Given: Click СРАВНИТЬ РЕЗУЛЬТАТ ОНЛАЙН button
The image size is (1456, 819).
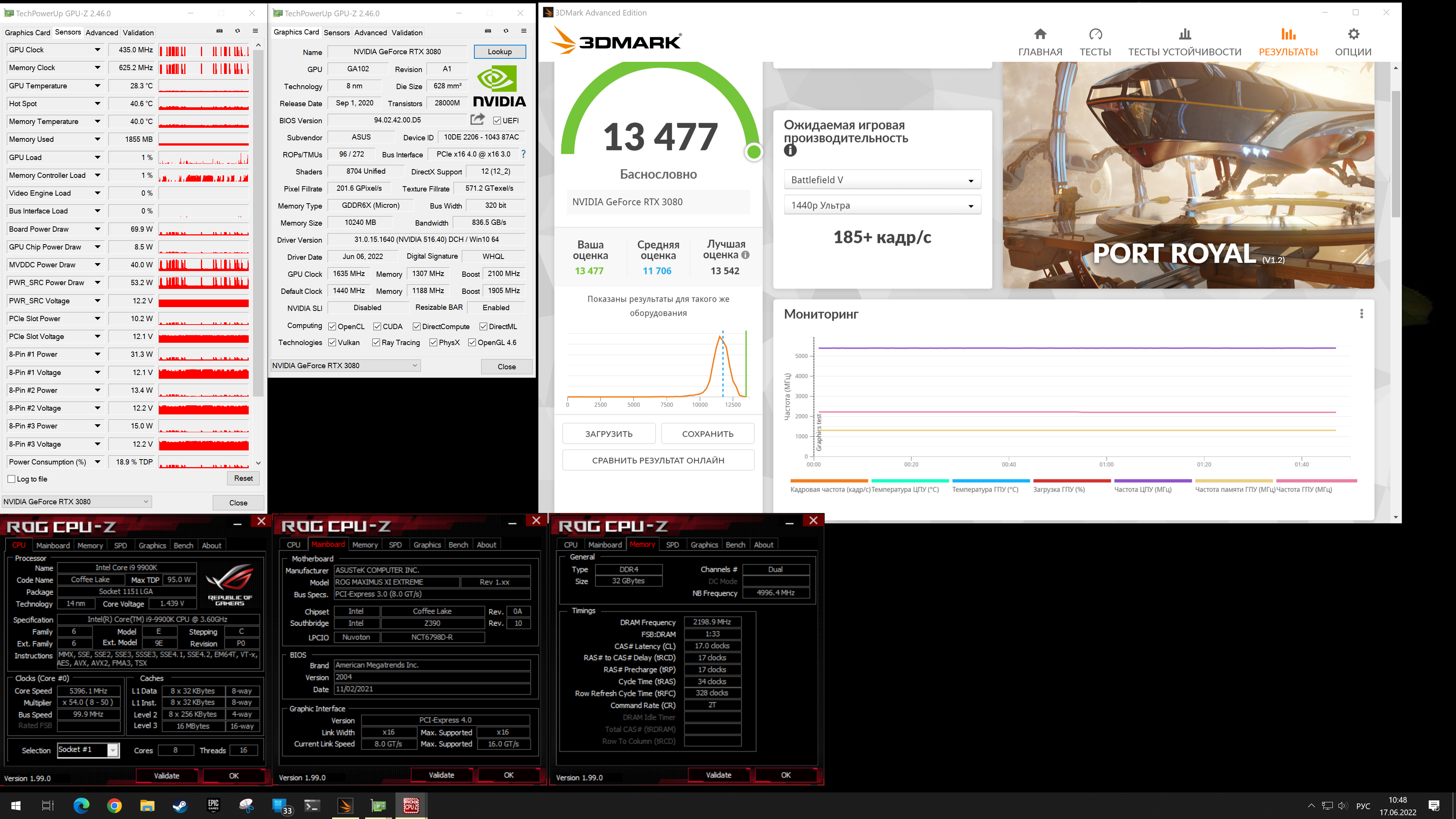Looking at the screenshot, I should click(x=658, y=460).
